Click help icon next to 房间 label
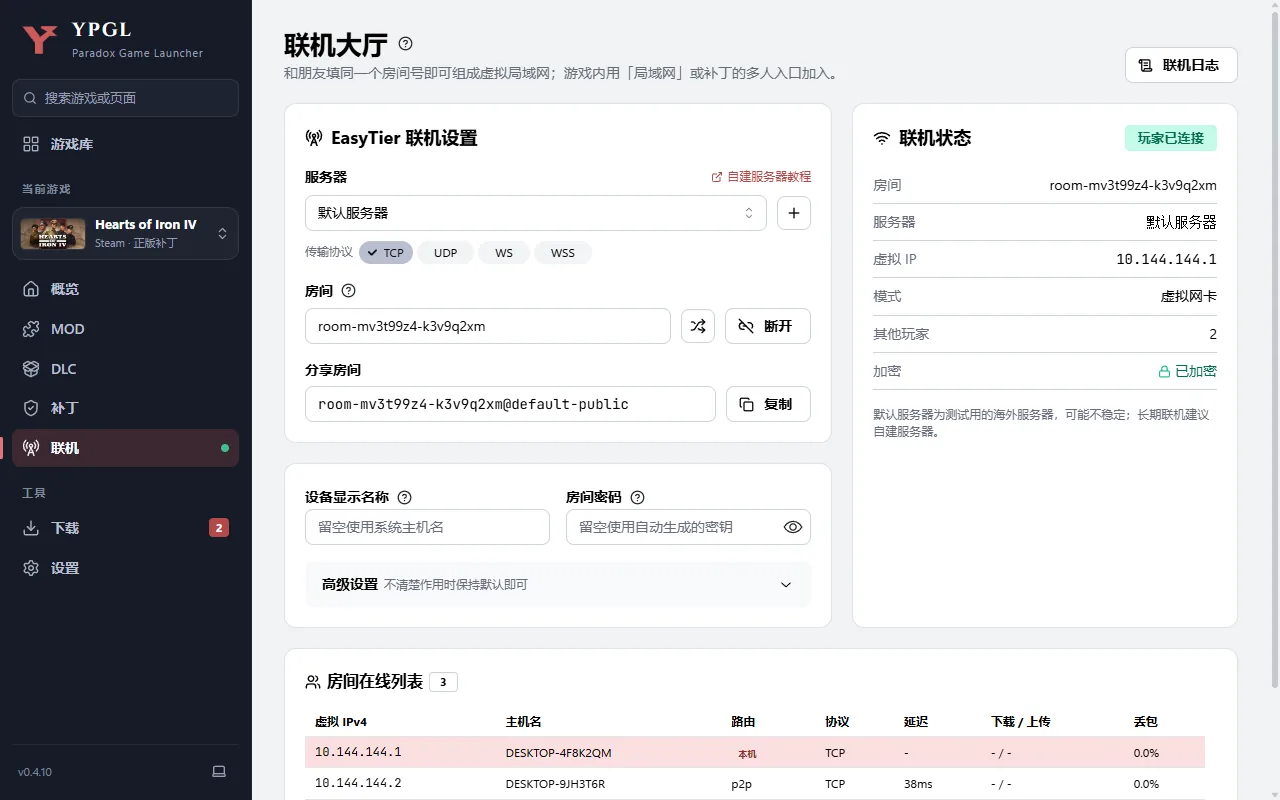Image resolution: width=1280 pixels, height=800 pixels. [348, 291]
